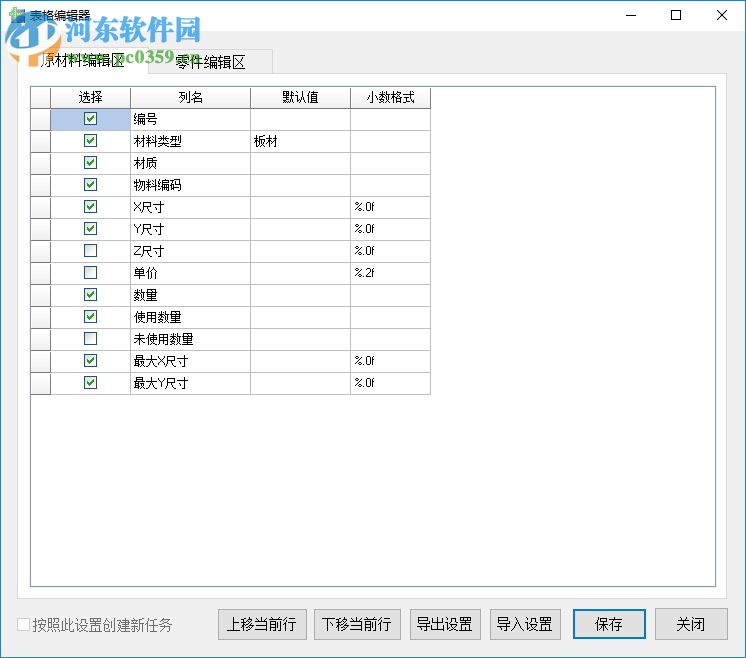Open 导出设置 export settings
Screen dimensions: 746x658
pyautogui.click(x=445, y=624)
